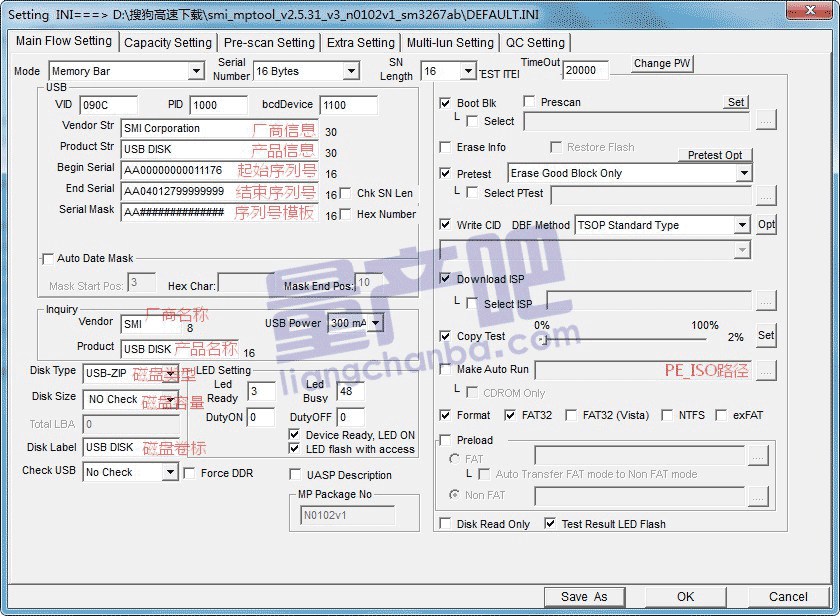Click the PID input field

coord(219,105)
